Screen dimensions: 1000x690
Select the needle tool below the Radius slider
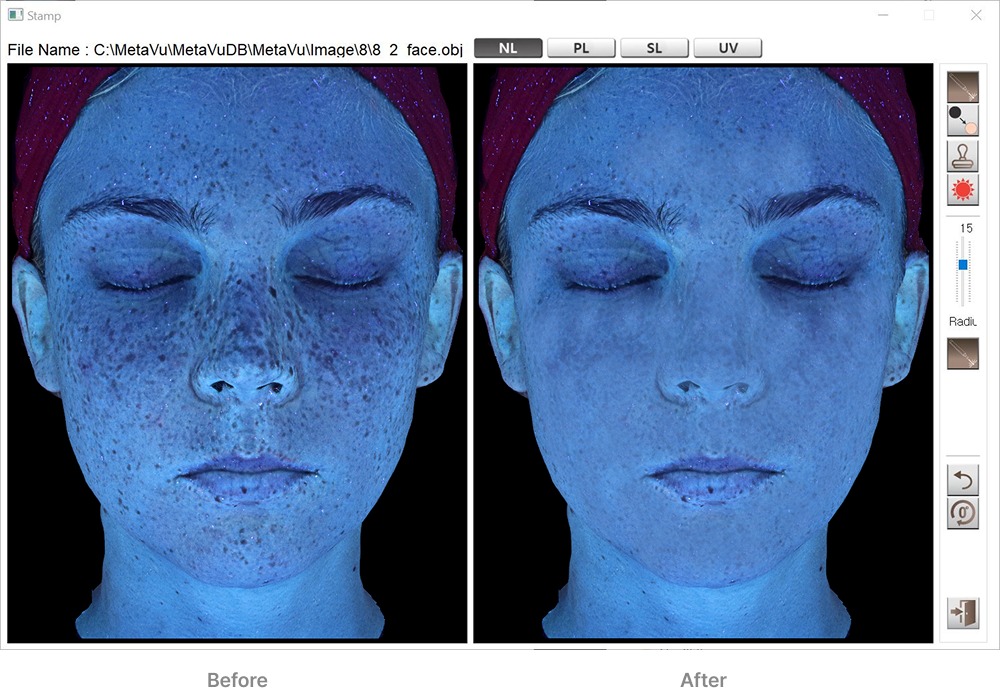coord(961,353)
